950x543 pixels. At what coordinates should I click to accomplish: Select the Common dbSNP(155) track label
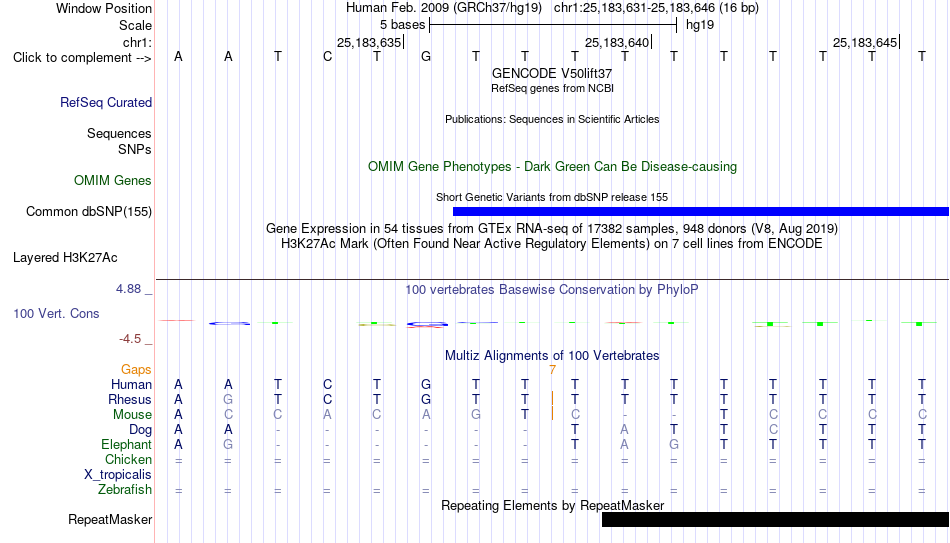[89, 212]
